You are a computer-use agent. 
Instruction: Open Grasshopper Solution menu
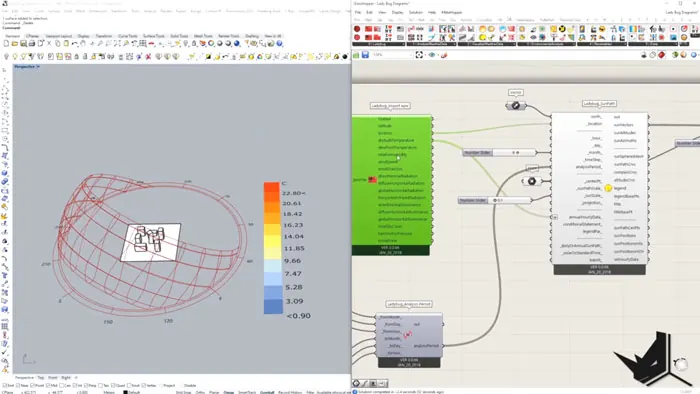coord(416,12)
